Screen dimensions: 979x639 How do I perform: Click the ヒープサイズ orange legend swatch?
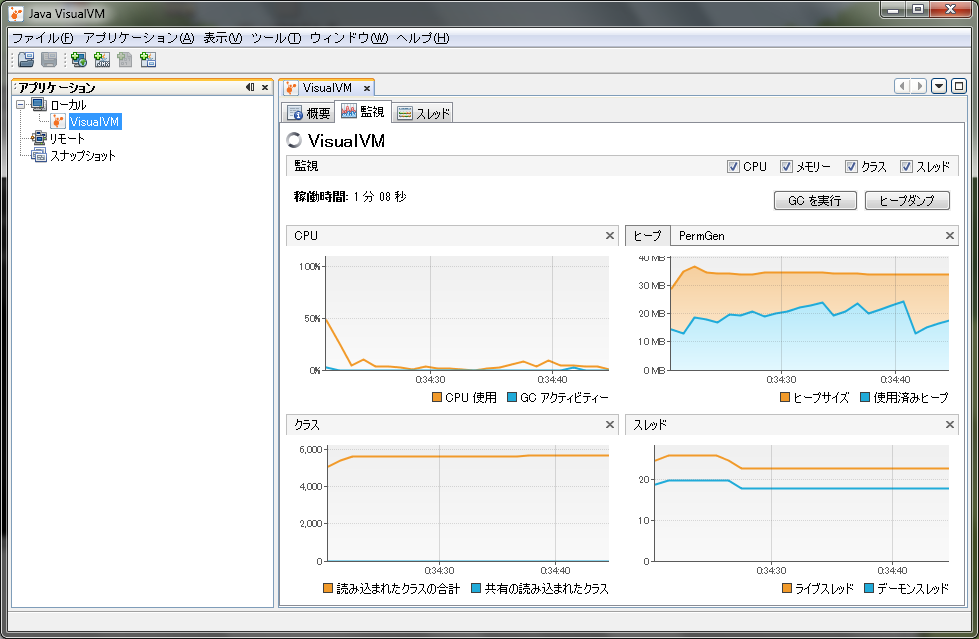(x=785, y=397)
